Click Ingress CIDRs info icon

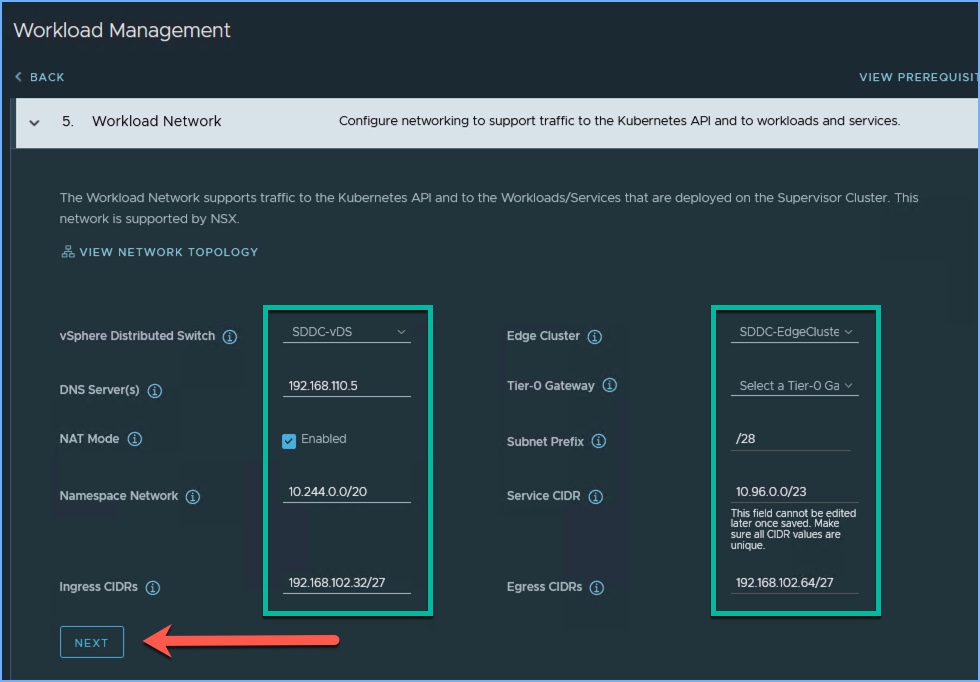coord(153,588)
